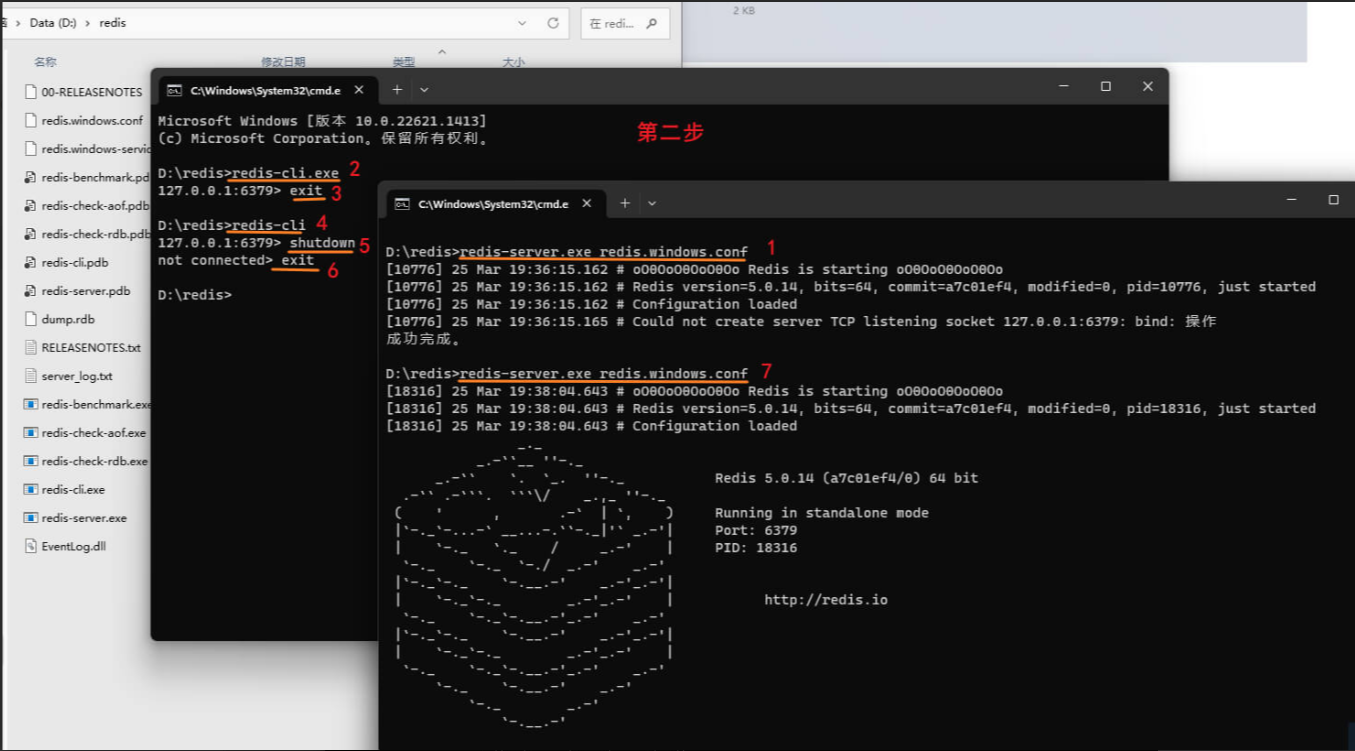1355x751 pixels.
Task: Close the tab in the redis-server terminal
Action: point(587,204)
